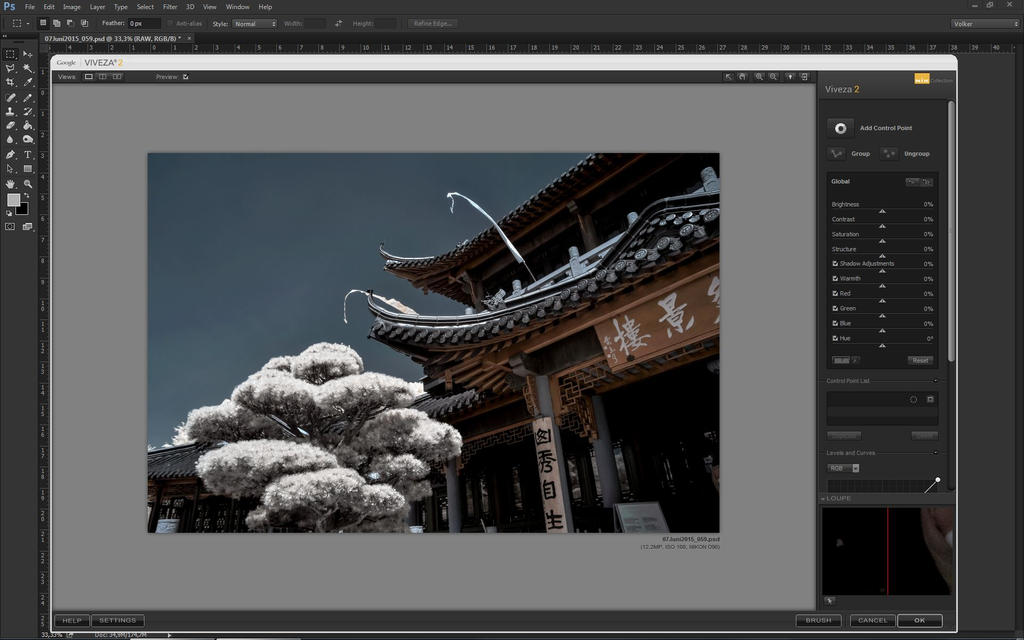Choose split preview view in Viveza

click(x=103, y=77)
